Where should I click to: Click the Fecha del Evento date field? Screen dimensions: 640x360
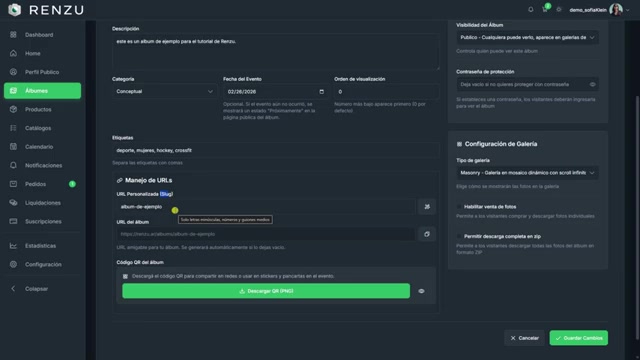pos(276,91)
